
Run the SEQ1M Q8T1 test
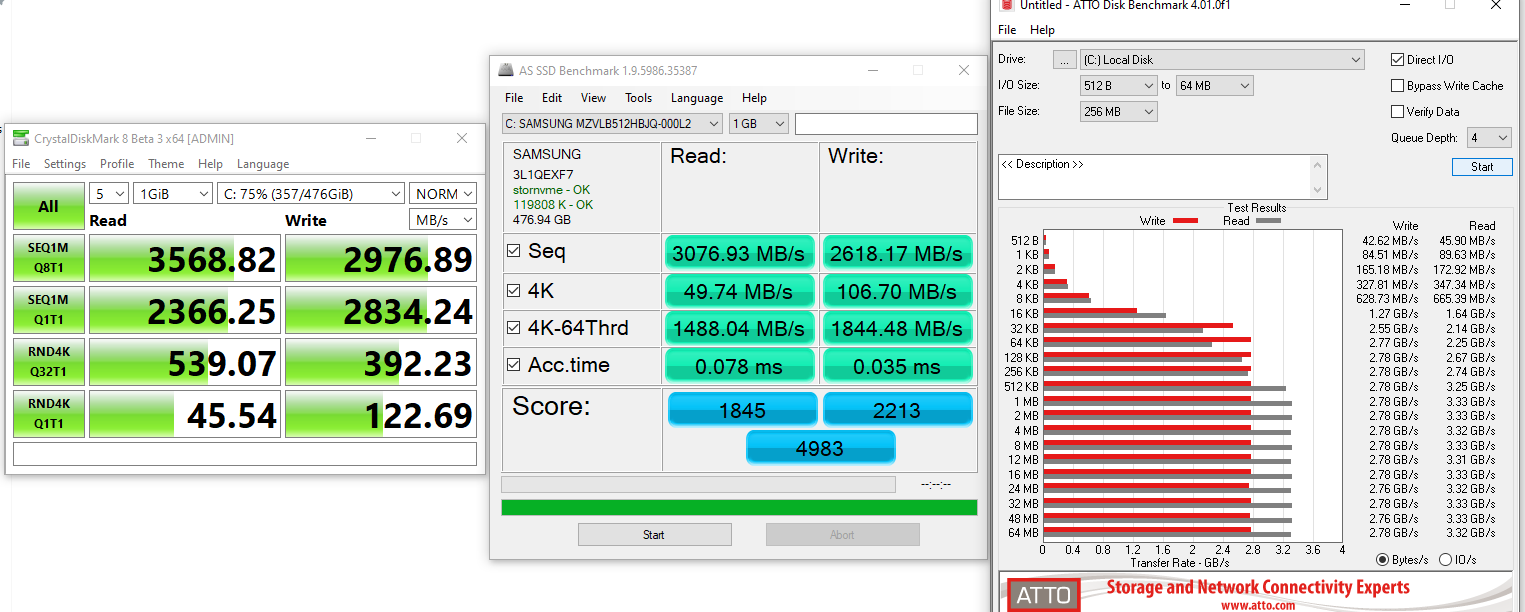pyautogui.click(x=48, y=259)
